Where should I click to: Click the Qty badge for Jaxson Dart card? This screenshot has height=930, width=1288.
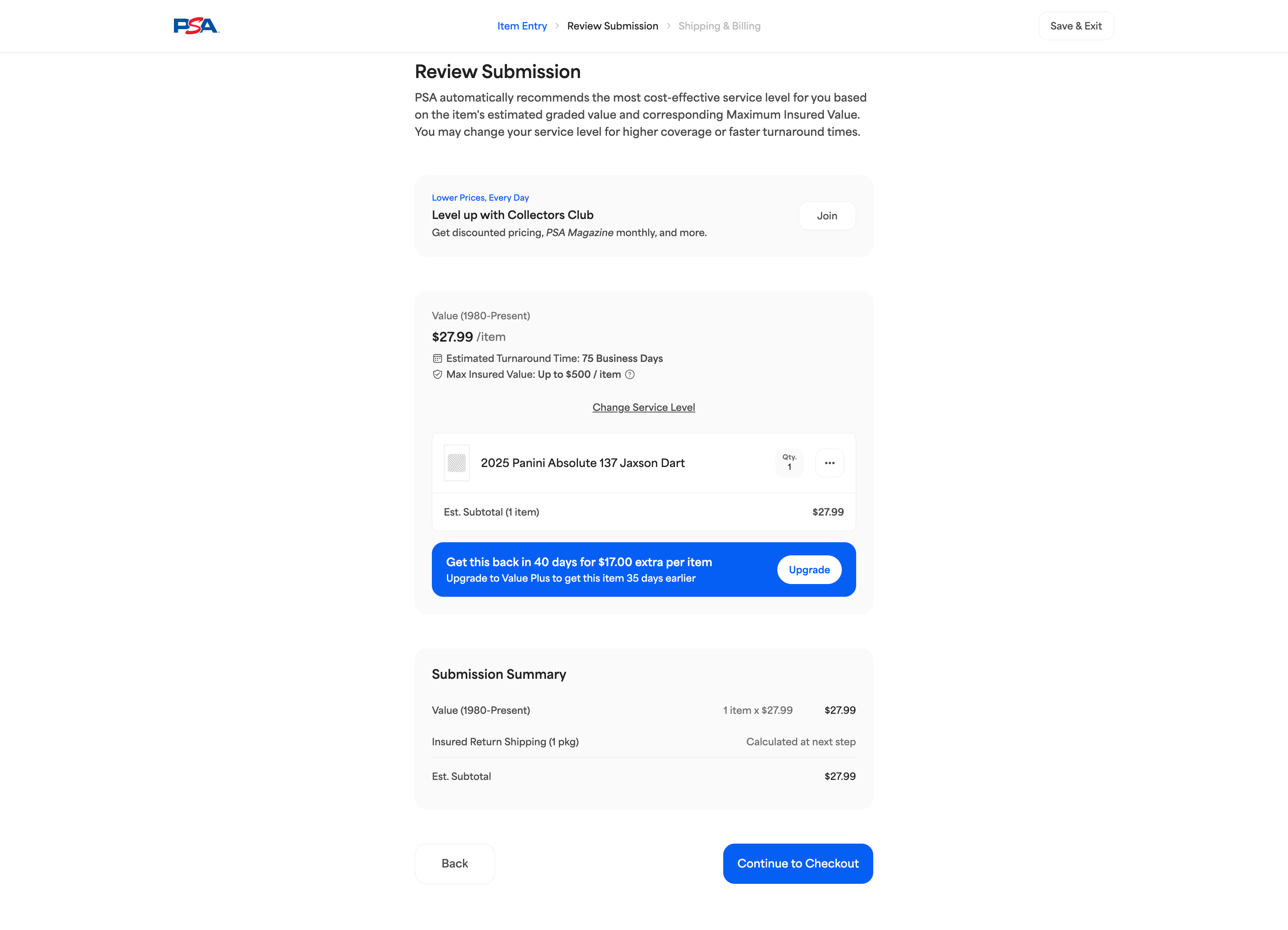click(x=789, y=463)
